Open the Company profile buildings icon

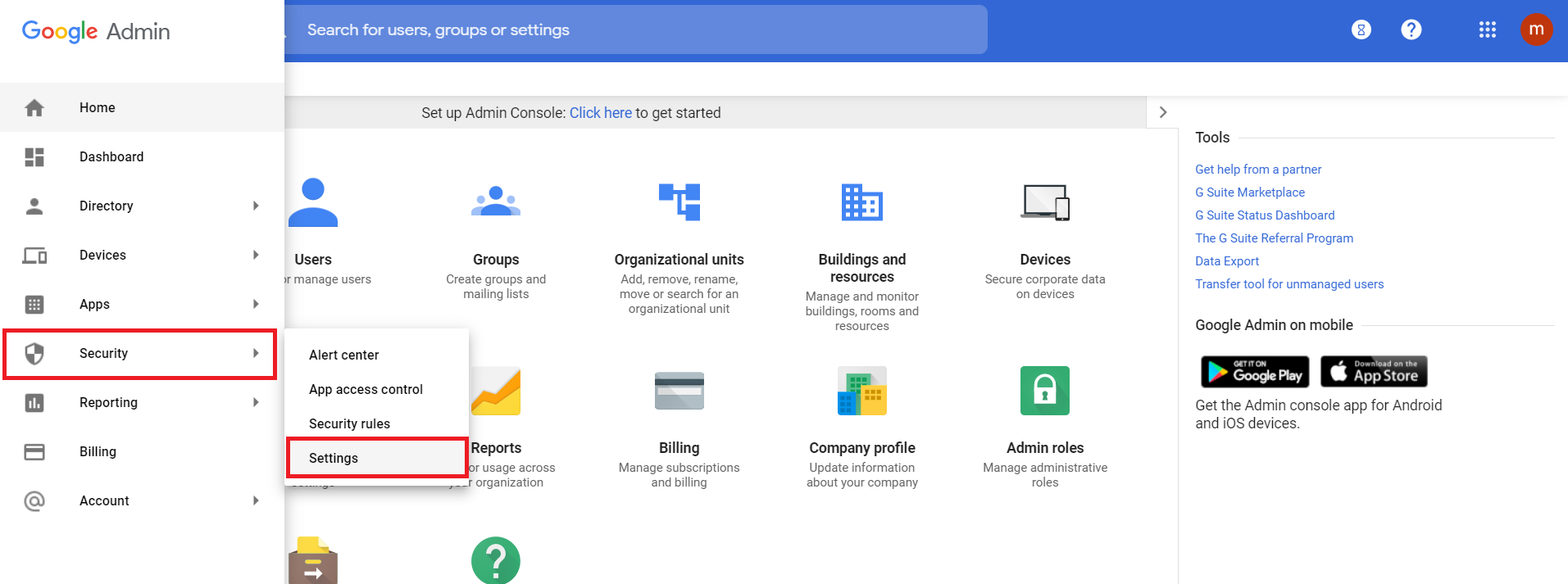pos(862,391)
